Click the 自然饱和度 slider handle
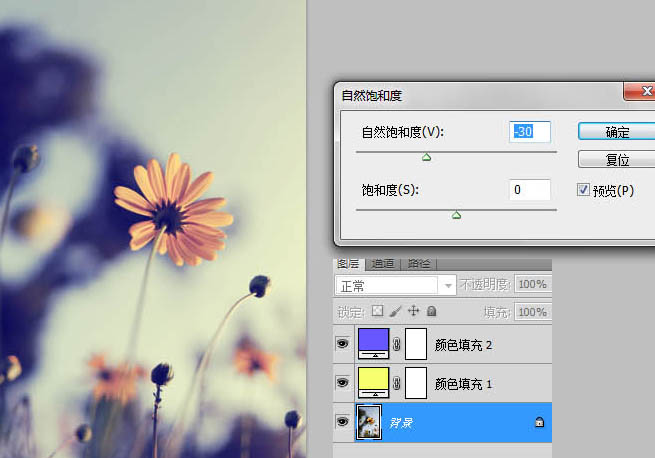Viewport: 655px width, 458px height. click(427, 157)
